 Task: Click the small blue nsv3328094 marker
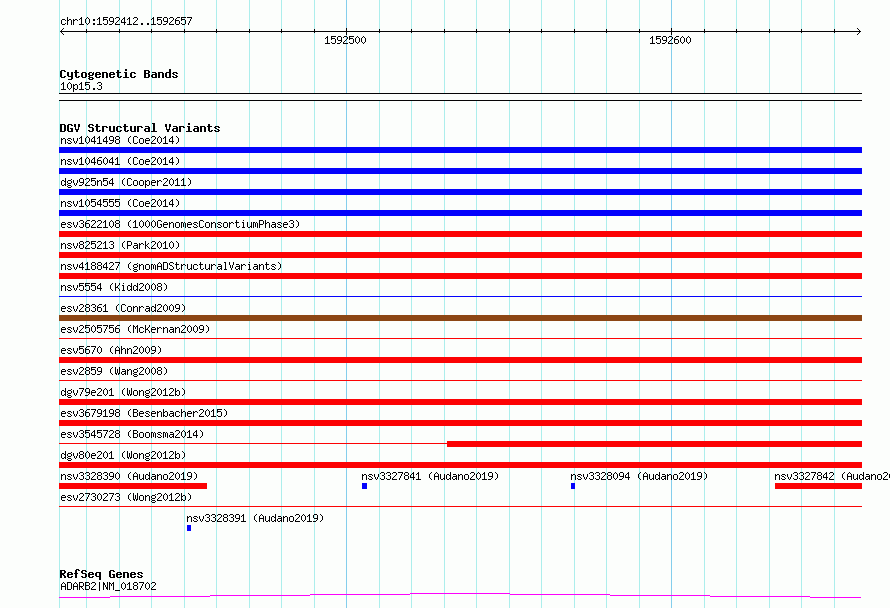[x=573, y=486]
